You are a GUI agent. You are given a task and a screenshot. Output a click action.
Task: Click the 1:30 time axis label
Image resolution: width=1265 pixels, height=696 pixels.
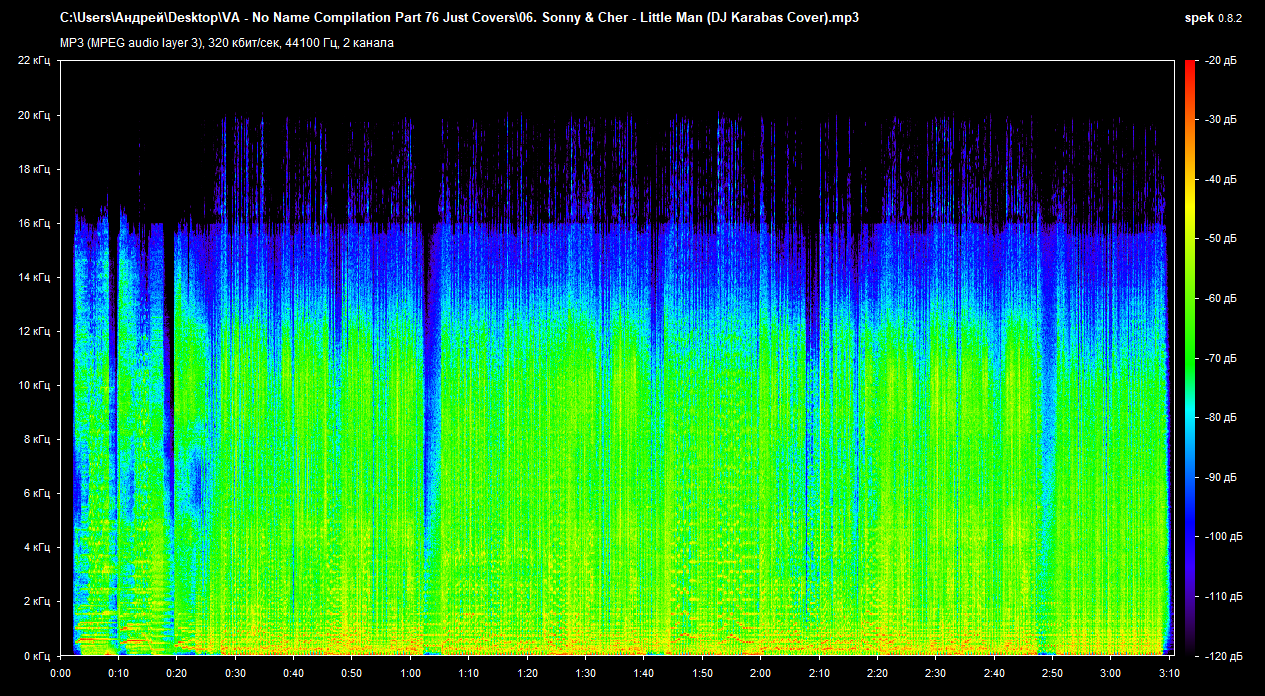[585, 673]
